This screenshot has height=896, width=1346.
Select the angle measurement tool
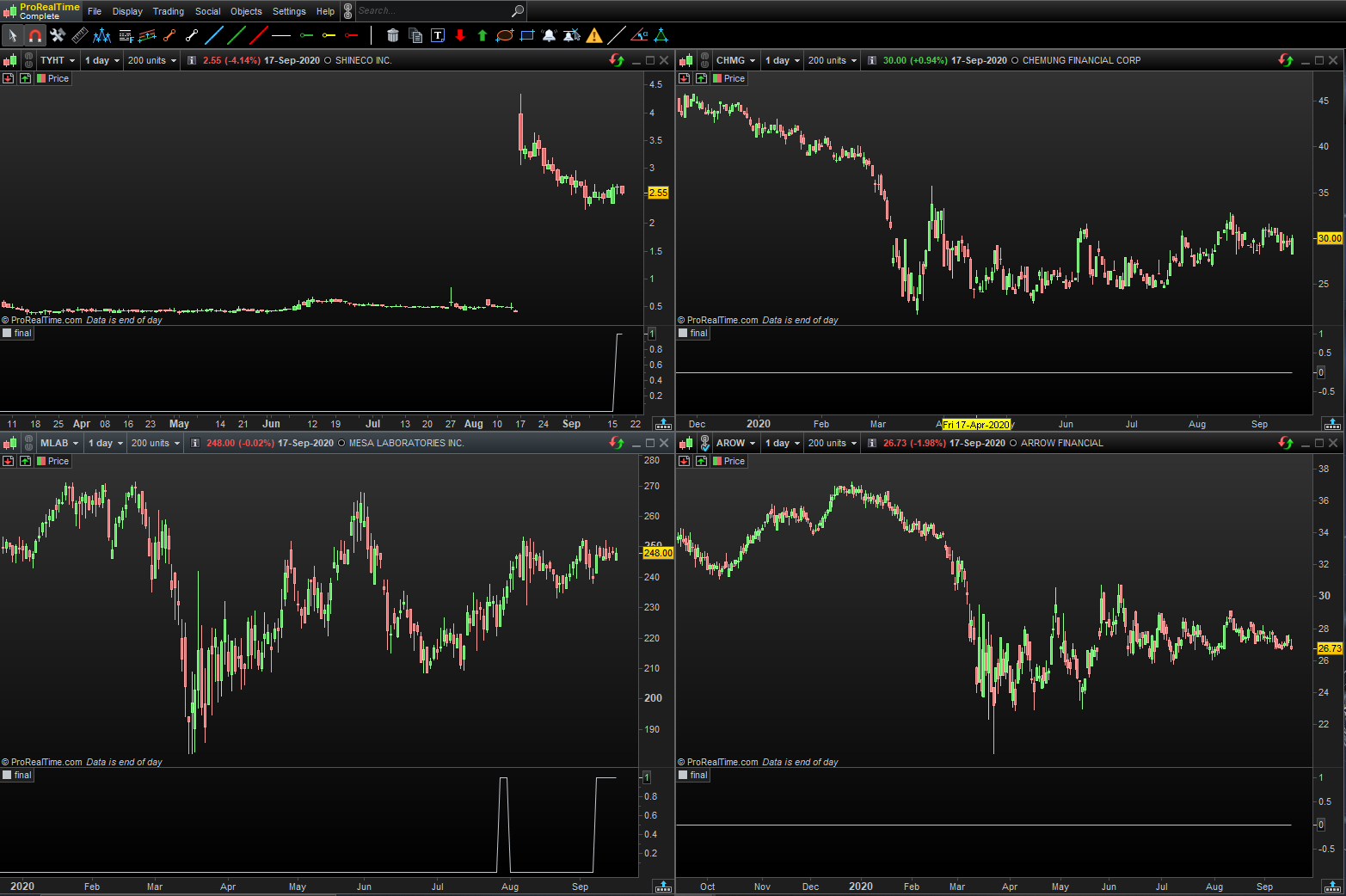click(639, 35)
